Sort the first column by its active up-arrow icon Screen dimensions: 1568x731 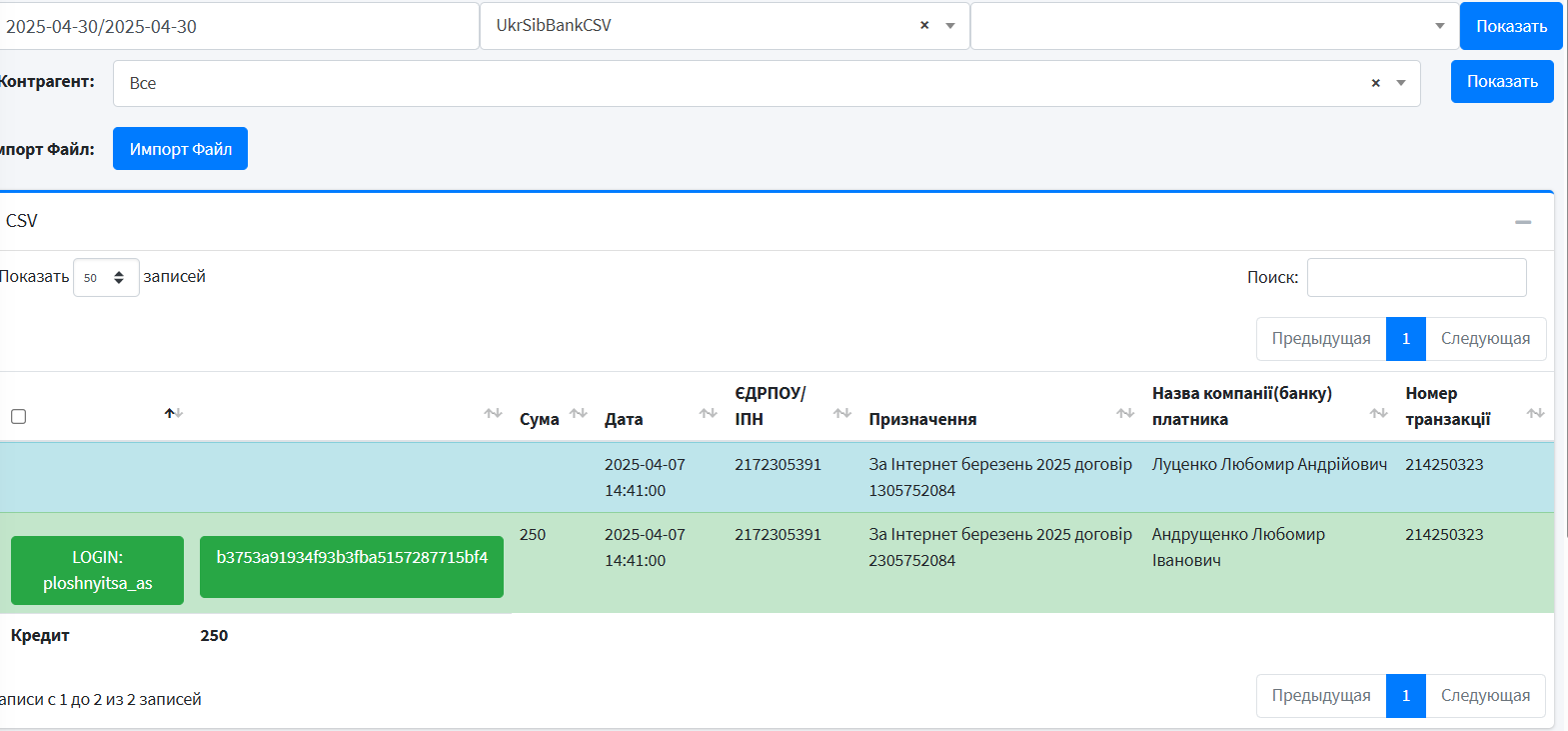[174, 413]
